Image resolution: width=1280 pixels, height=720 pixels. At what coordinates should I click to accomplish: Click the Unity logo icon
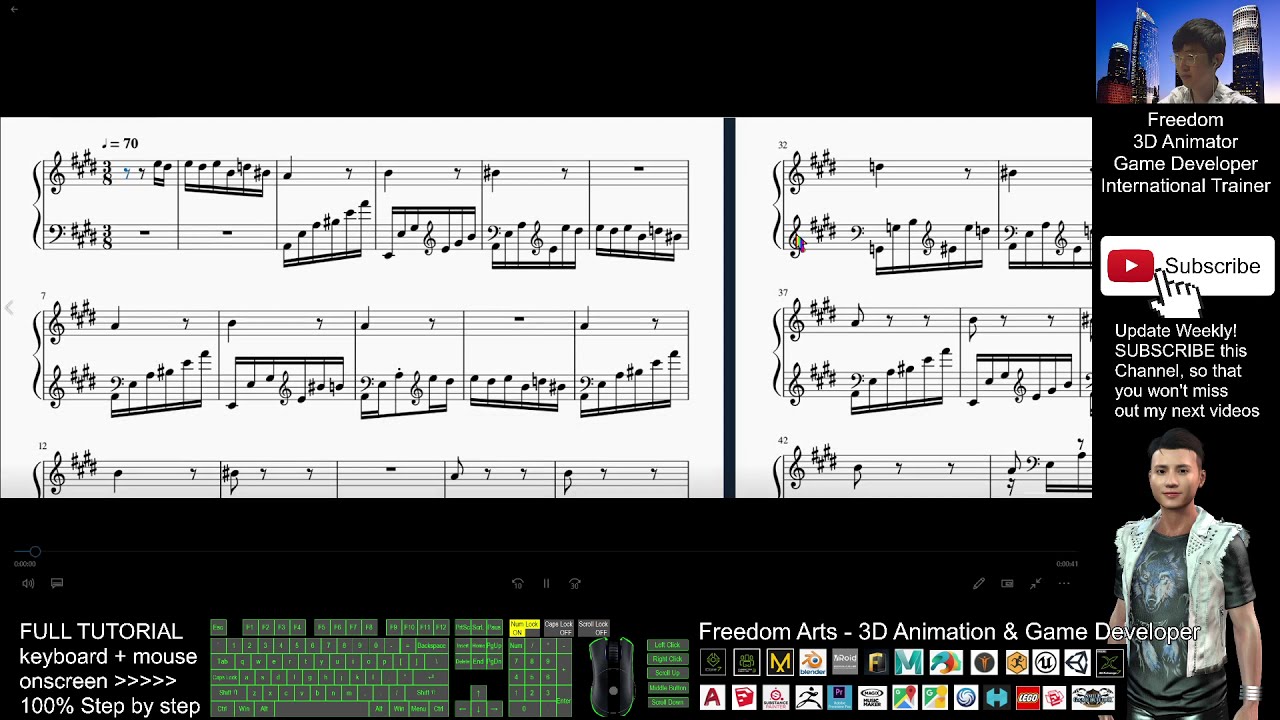1077,662
